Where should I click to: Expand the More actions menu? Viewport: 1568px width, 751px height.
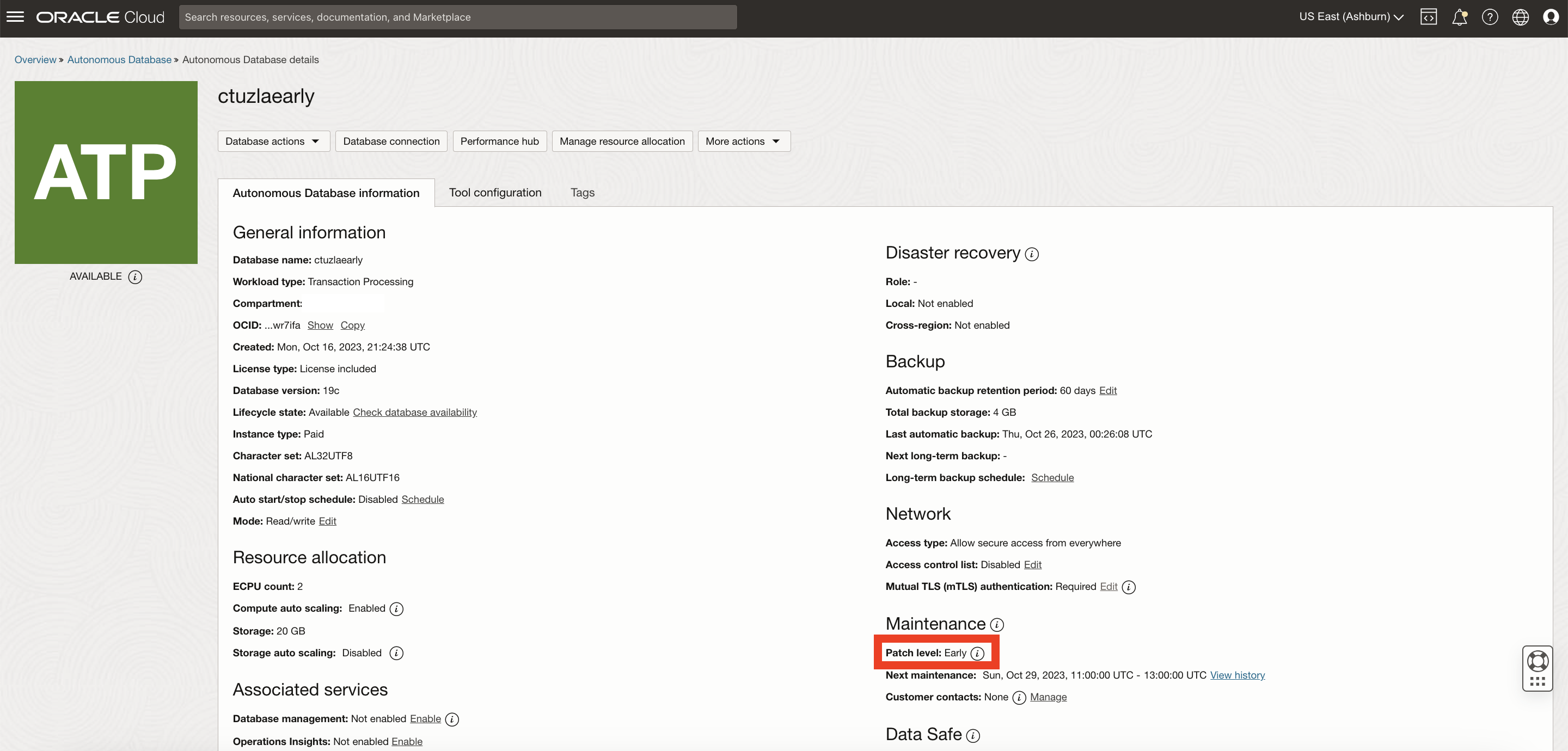coord(743,140)
